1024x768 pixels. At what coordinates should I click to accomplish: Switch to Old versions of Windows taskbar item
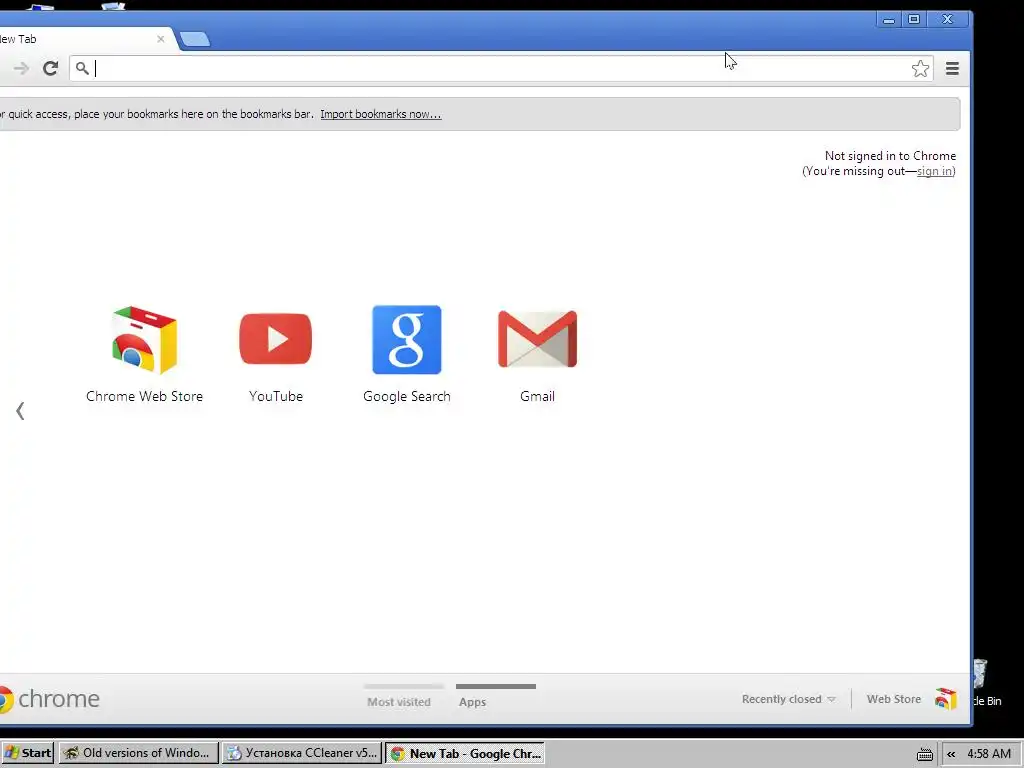[x=138, y=753]
